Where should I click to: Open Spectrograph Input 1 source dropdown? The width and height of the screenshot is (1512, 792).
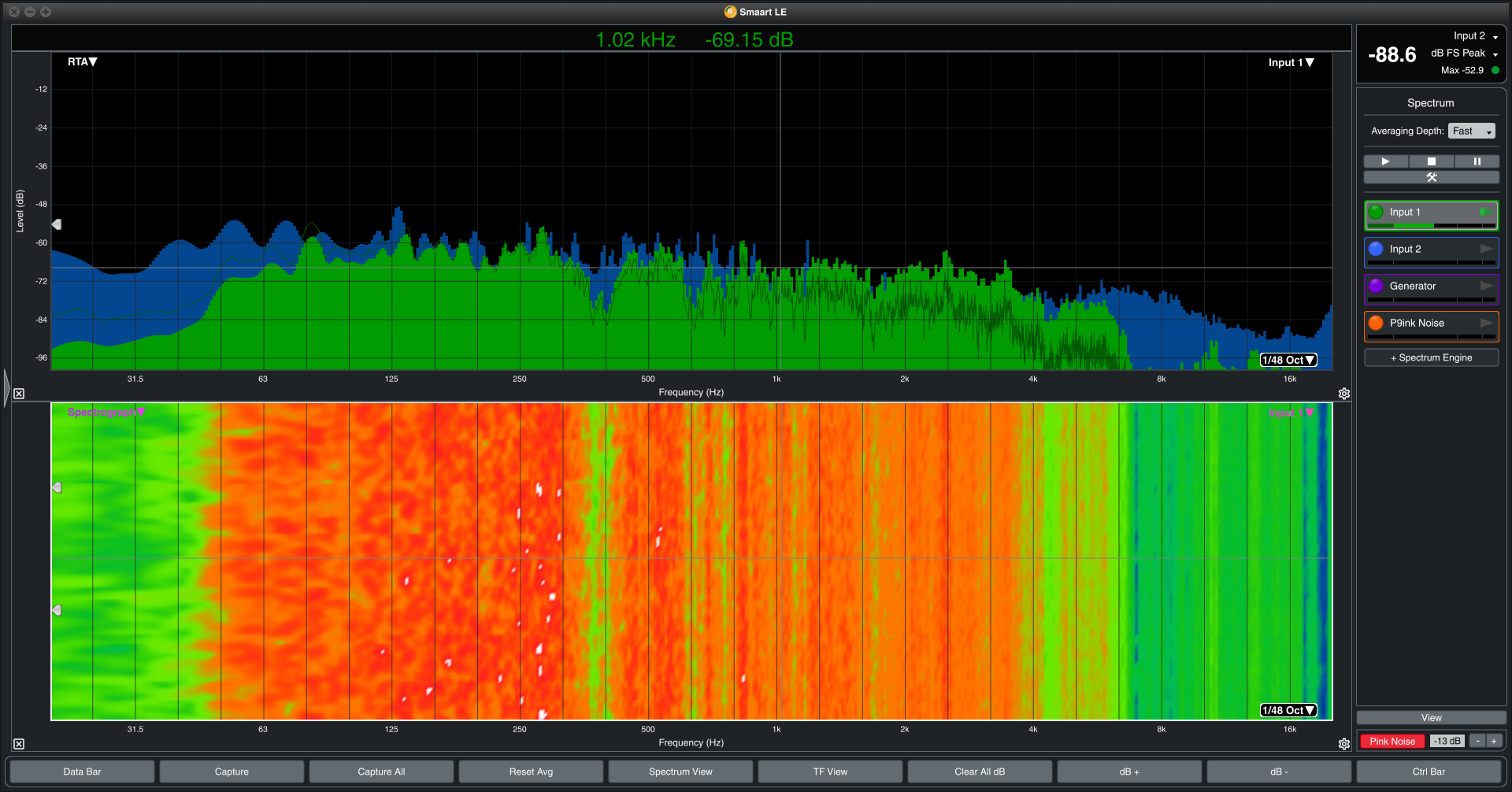(1291, 413)
